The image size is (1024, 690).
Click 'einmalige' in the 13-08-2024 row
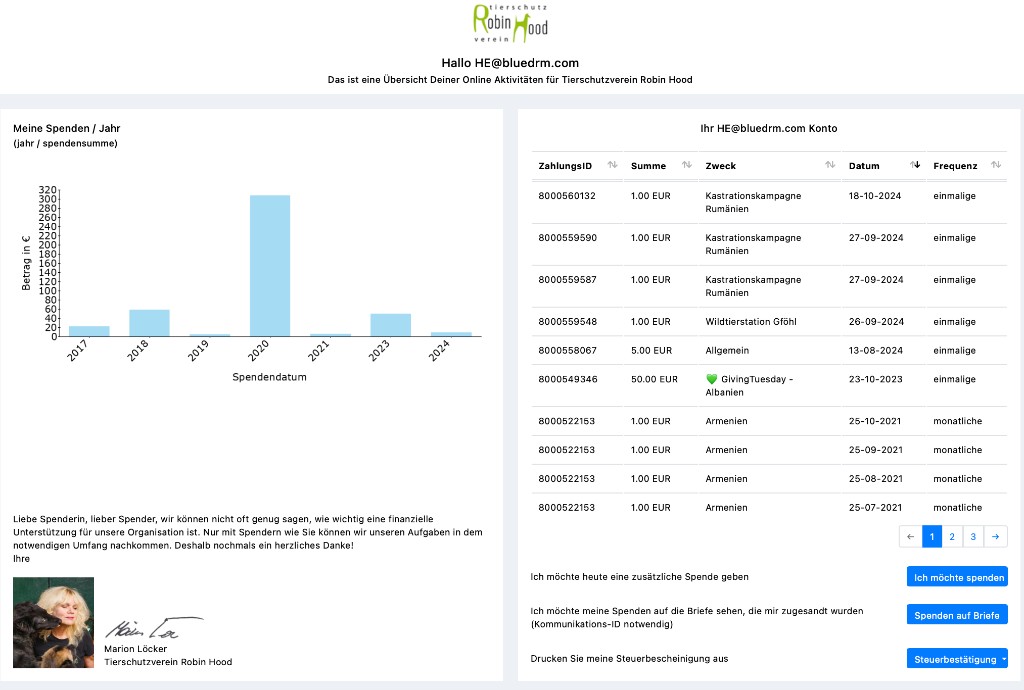coord(954,350)
